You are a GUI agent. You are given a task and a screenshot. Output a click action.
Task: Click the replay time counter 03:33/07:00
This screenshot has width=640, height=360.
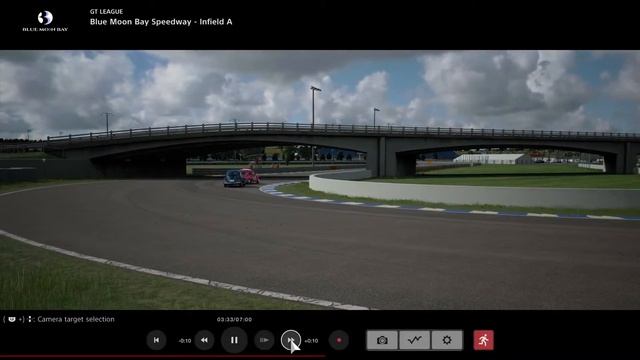(234, 319)
